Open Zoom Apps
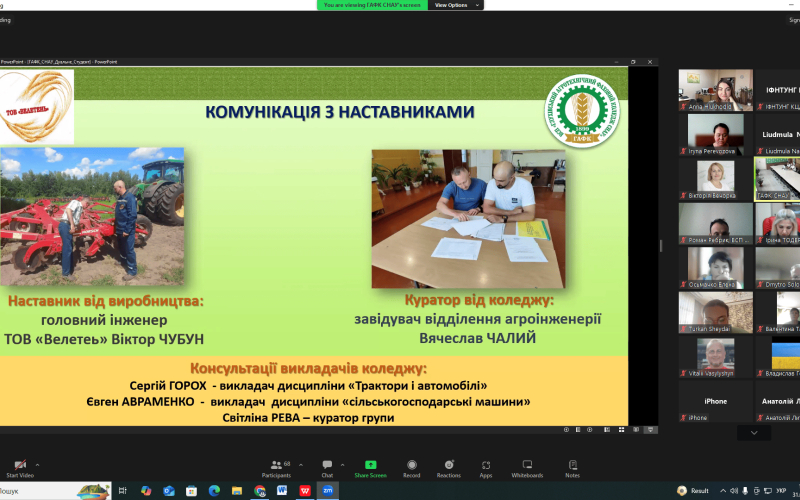This screenshot has width=800, height=500. tap(486, 468)
